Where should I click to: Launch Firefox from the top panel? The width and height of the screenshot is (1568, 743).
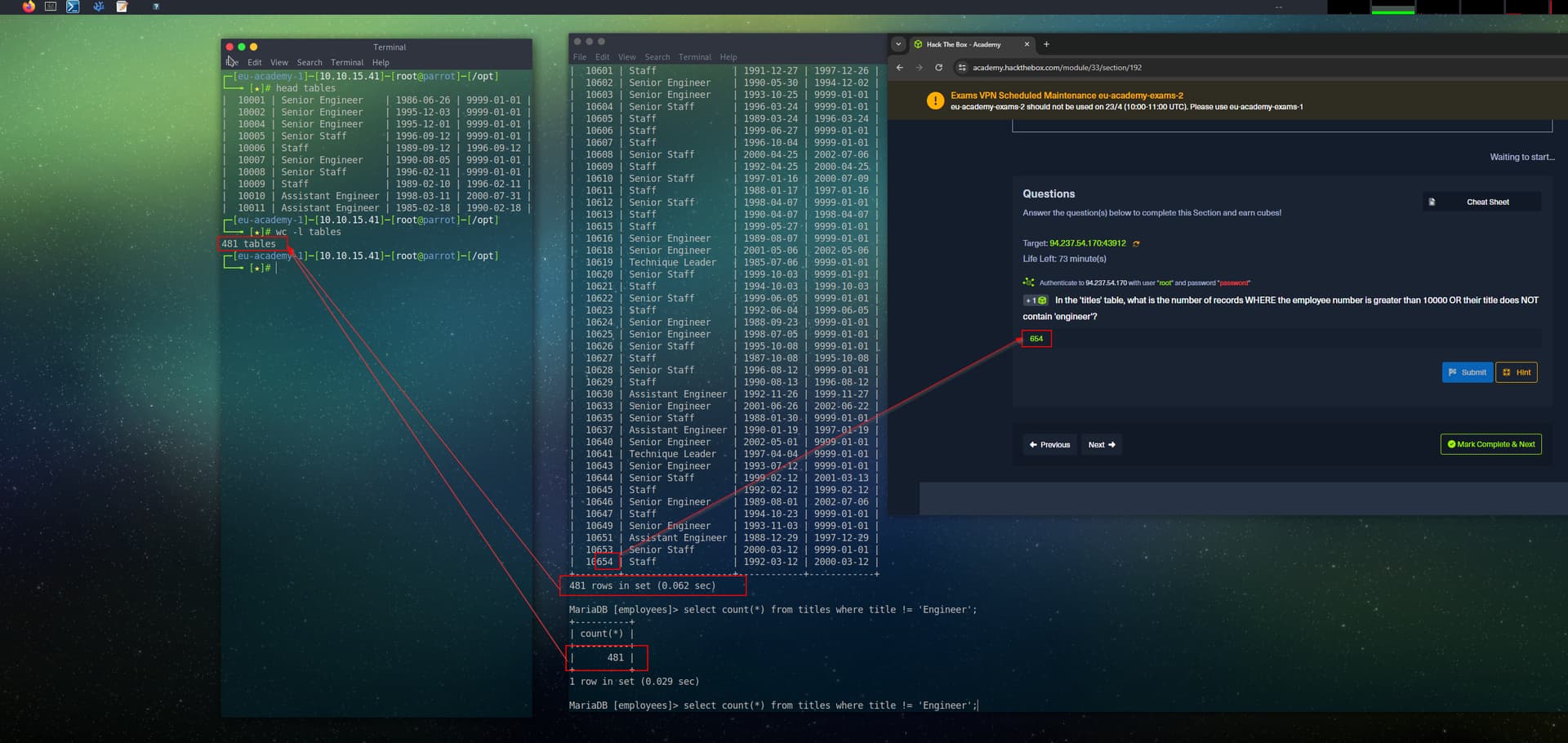point(29,7)
